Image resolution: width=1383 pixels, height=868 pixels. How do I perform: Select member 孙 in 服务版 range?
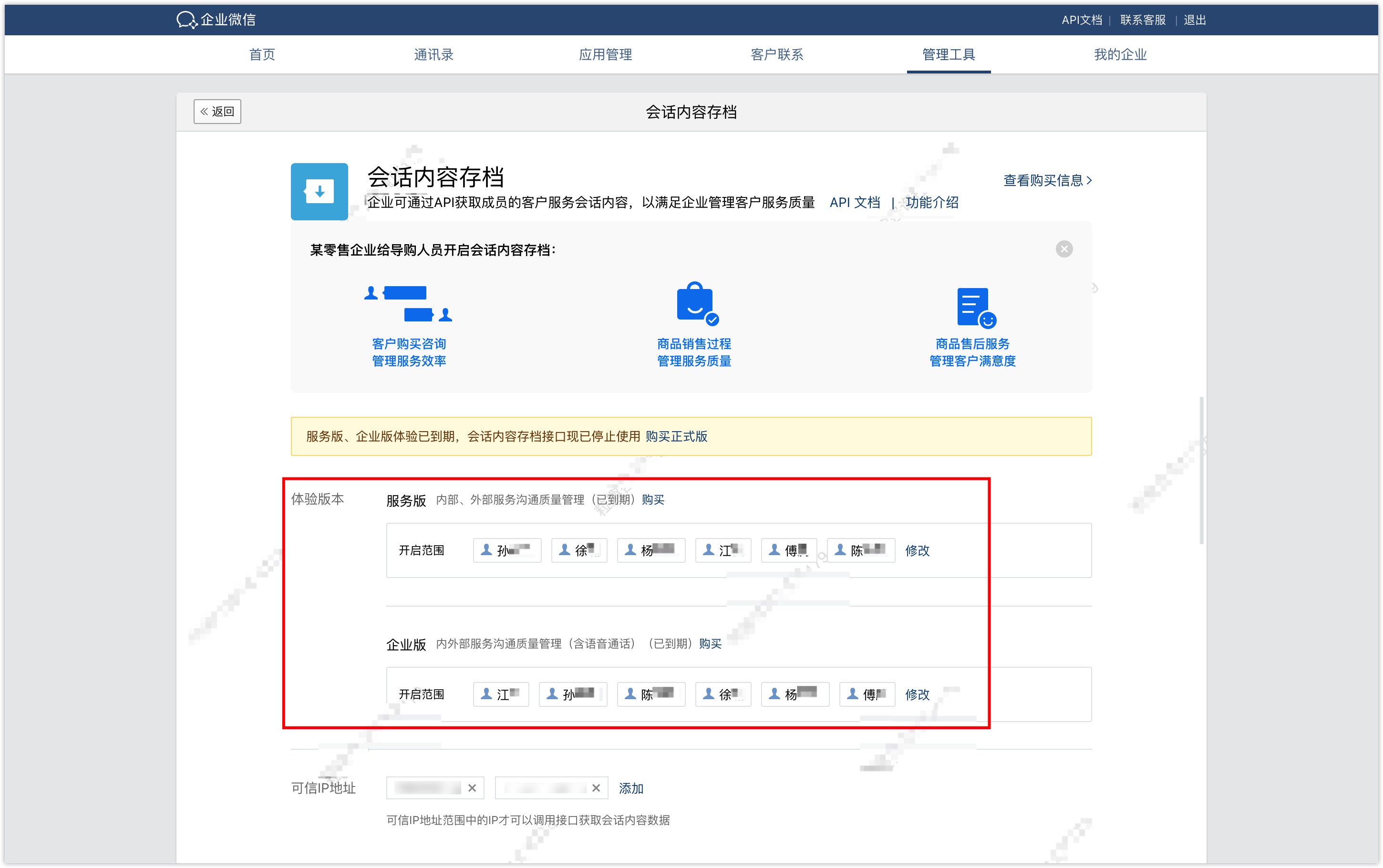[x=507, y=550]
